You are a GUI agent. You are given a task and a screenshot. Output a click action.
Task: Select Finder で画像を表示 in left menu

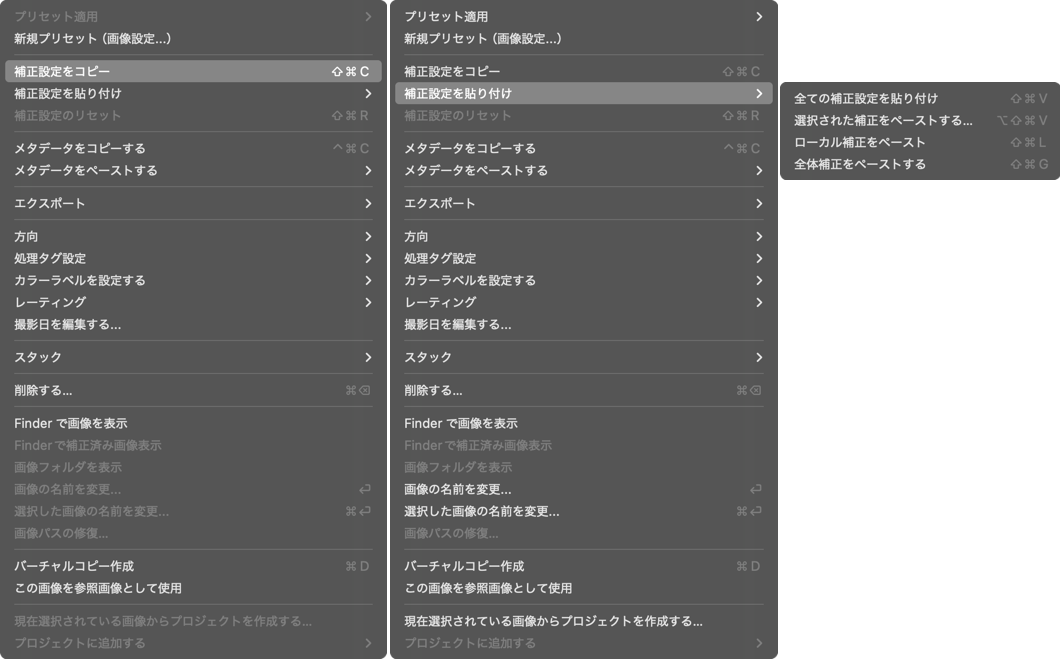pyautogui.click(x=193, y=423)
